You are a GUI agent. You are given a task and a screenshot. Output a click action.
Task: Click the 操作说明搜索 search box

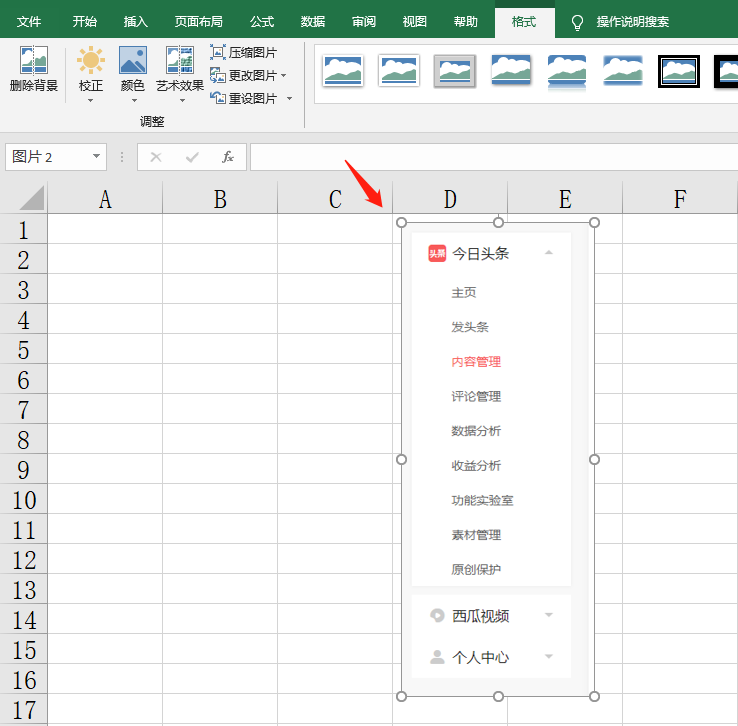pos(633,22)
